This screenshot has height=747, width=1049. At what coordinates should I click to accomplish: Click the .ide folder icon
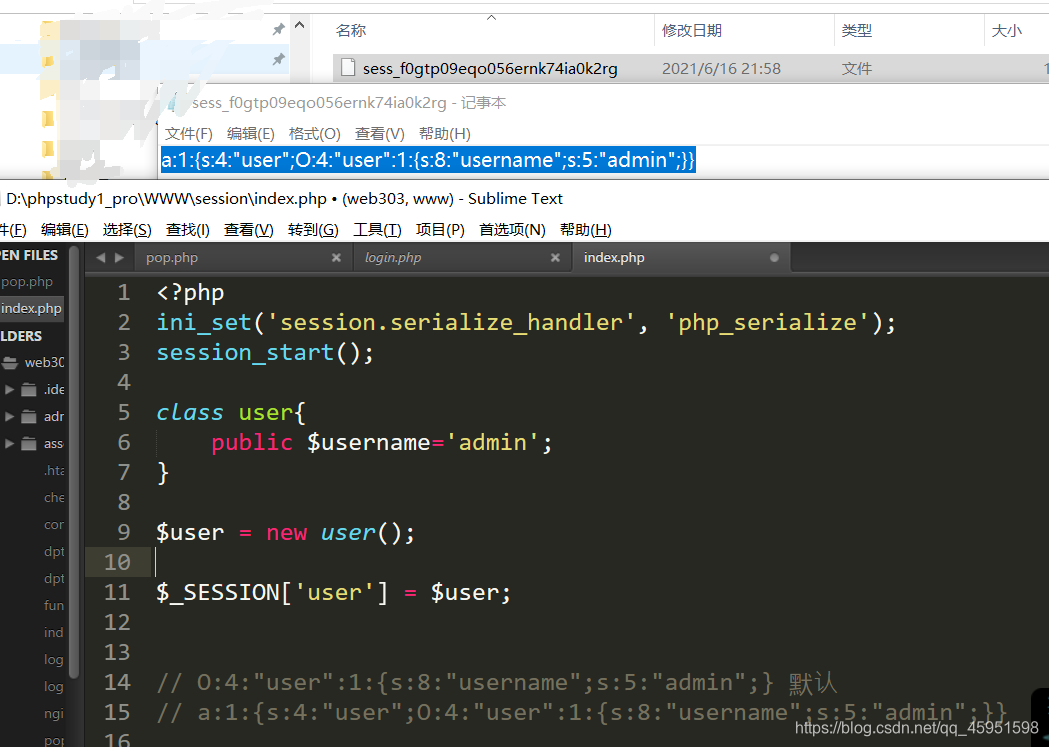pyautogui.click(x=29, y=389)
